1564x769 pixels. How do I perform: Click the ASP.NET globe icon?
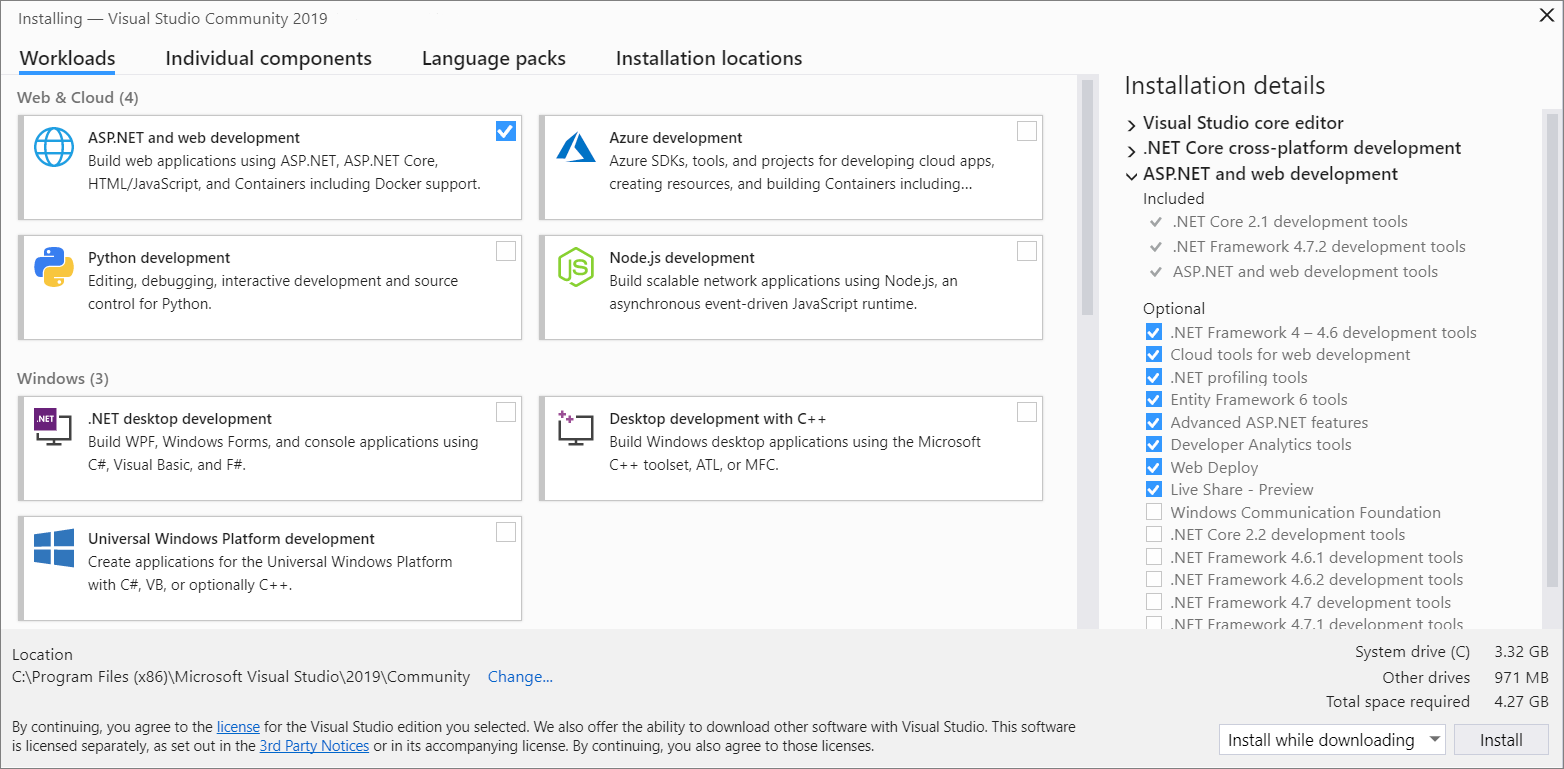click(x=54, y=147)
